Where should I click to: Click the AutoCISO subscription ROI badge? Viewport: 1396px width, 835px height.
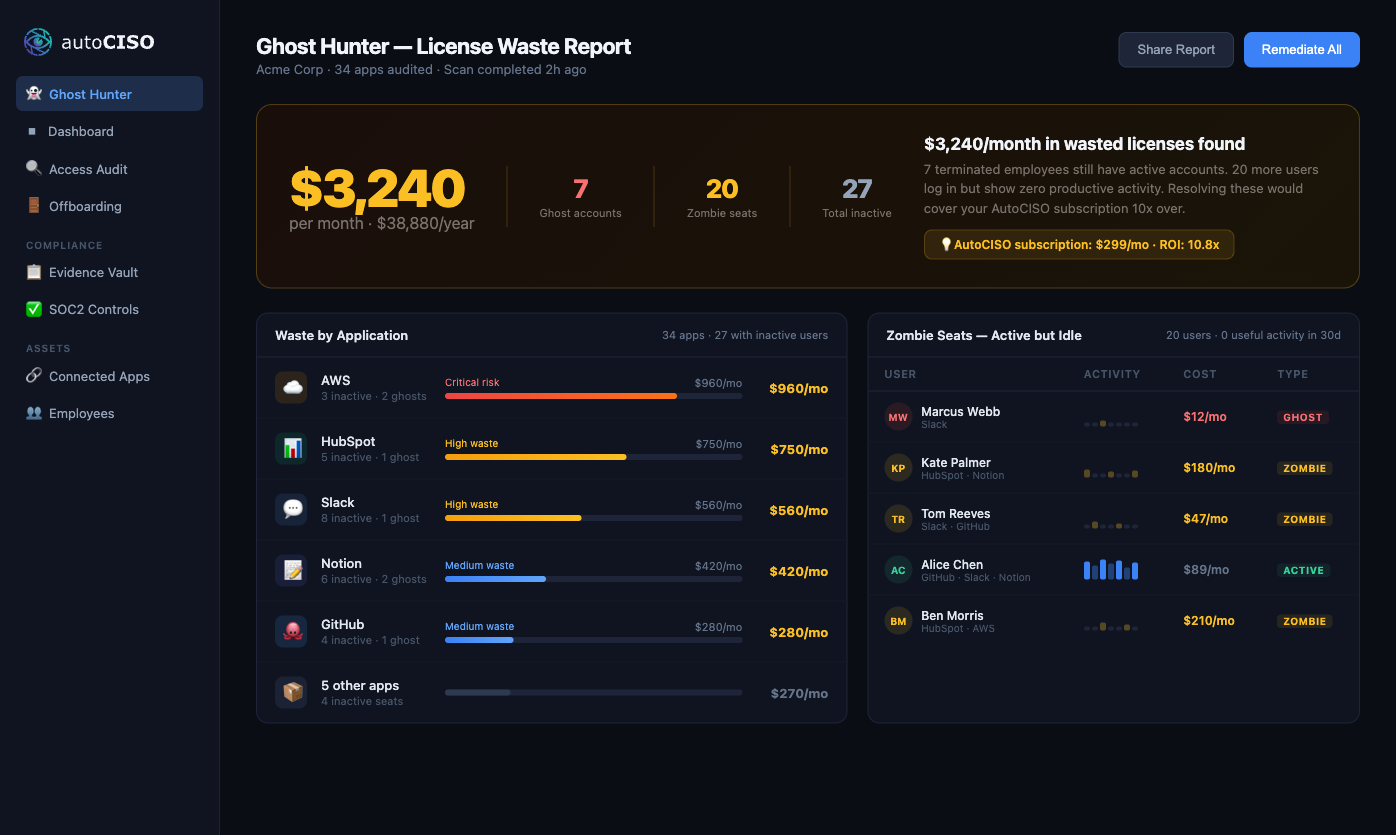point(1079,245)
